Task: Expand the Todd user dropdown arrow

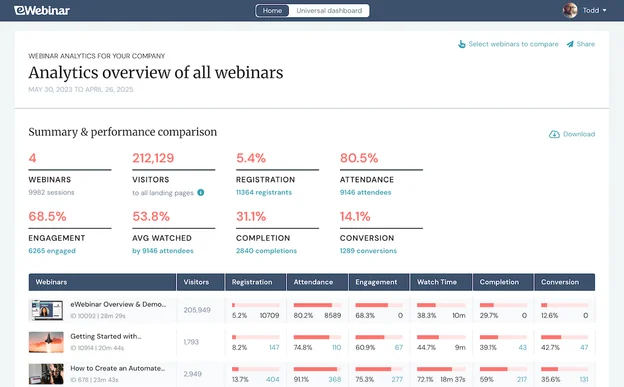Action: [604, 11]
